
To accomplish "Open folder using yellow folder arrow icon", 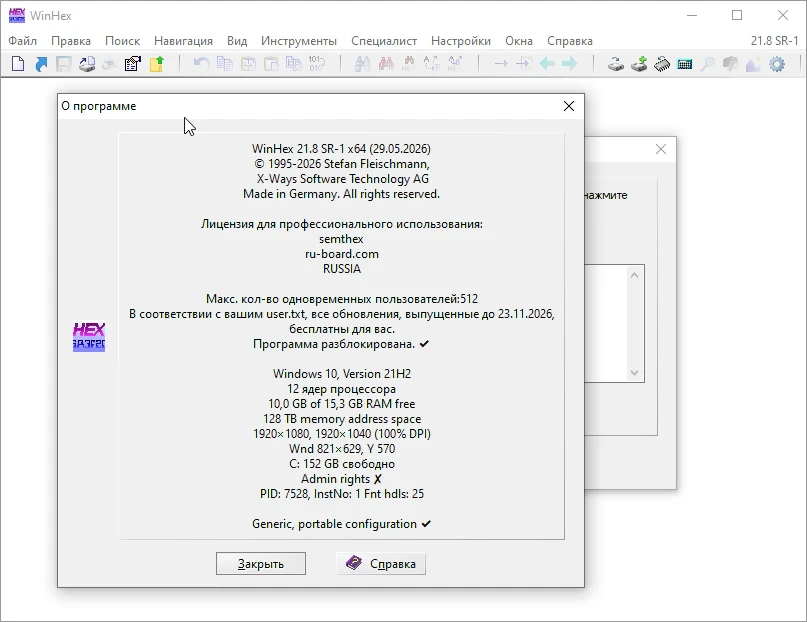I will [157, 64].
